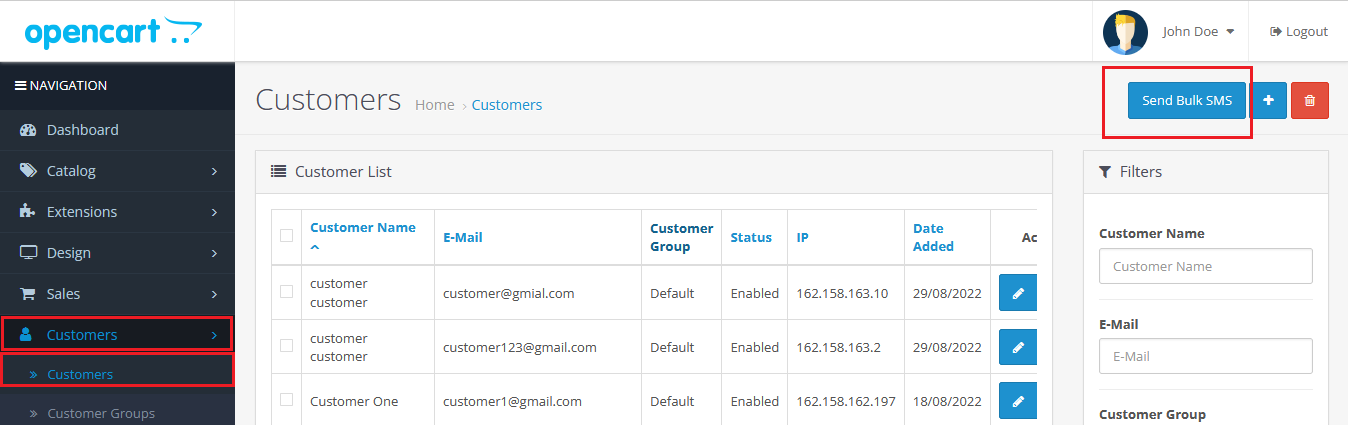Click the OpenCart logo

pyautogui.click(x=113, y=32)
